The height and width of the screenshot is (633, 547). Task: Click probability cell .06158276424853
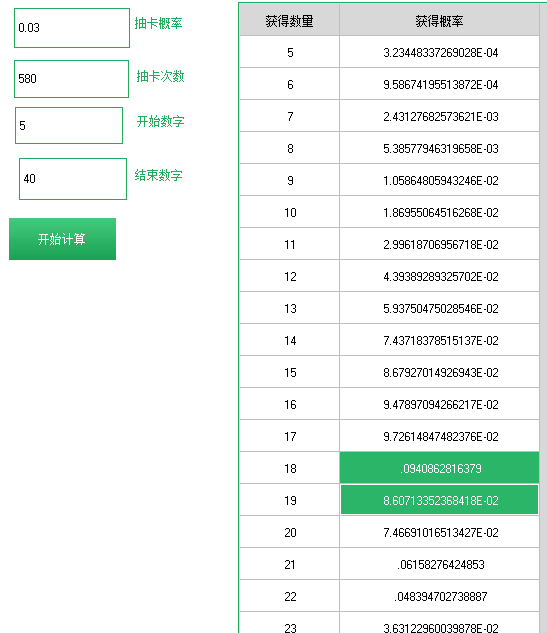coord(439,564)
